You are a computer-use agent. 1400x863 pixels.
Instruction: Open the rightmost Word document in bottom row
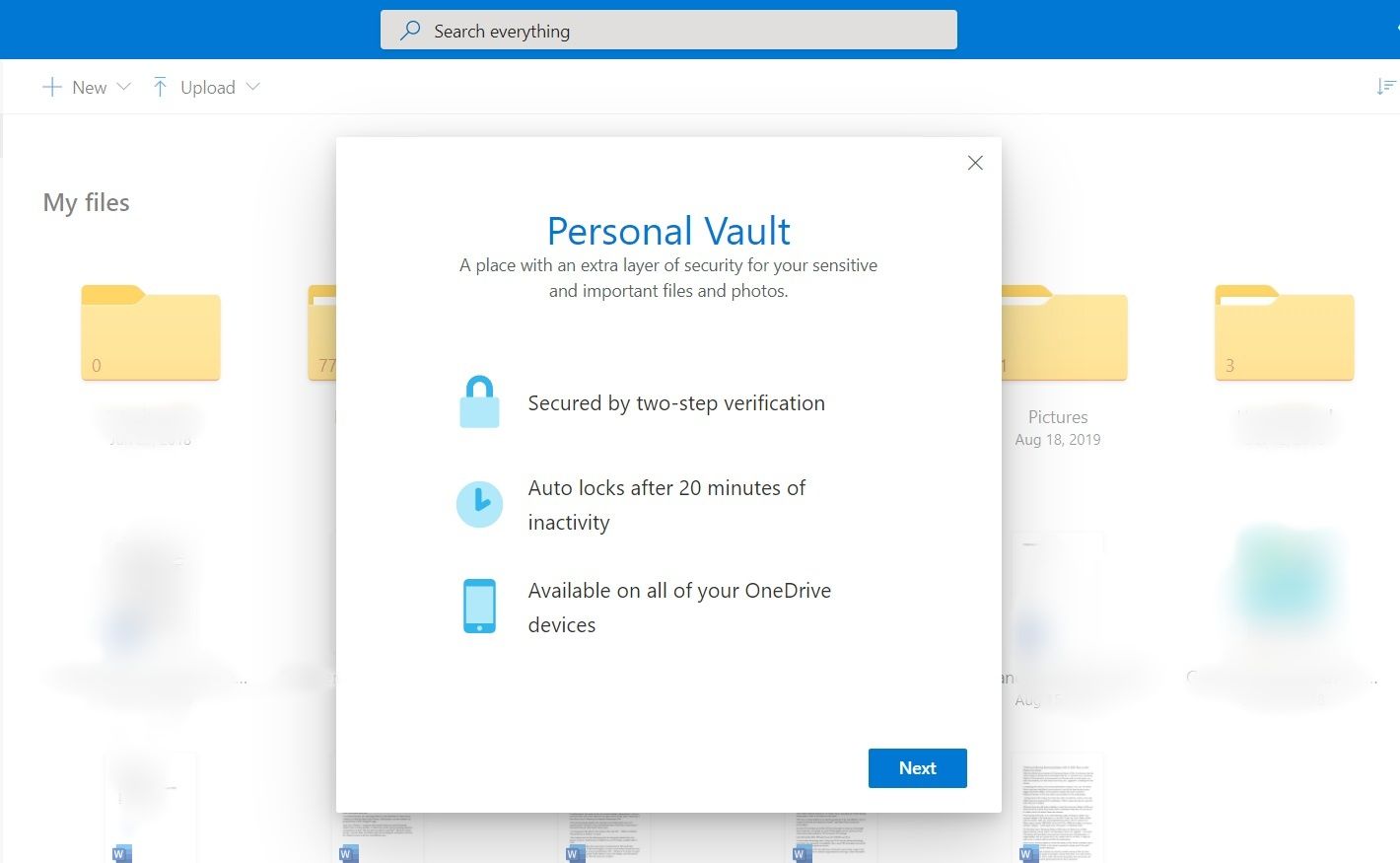pyautogui.click(x=1058, y=807)
